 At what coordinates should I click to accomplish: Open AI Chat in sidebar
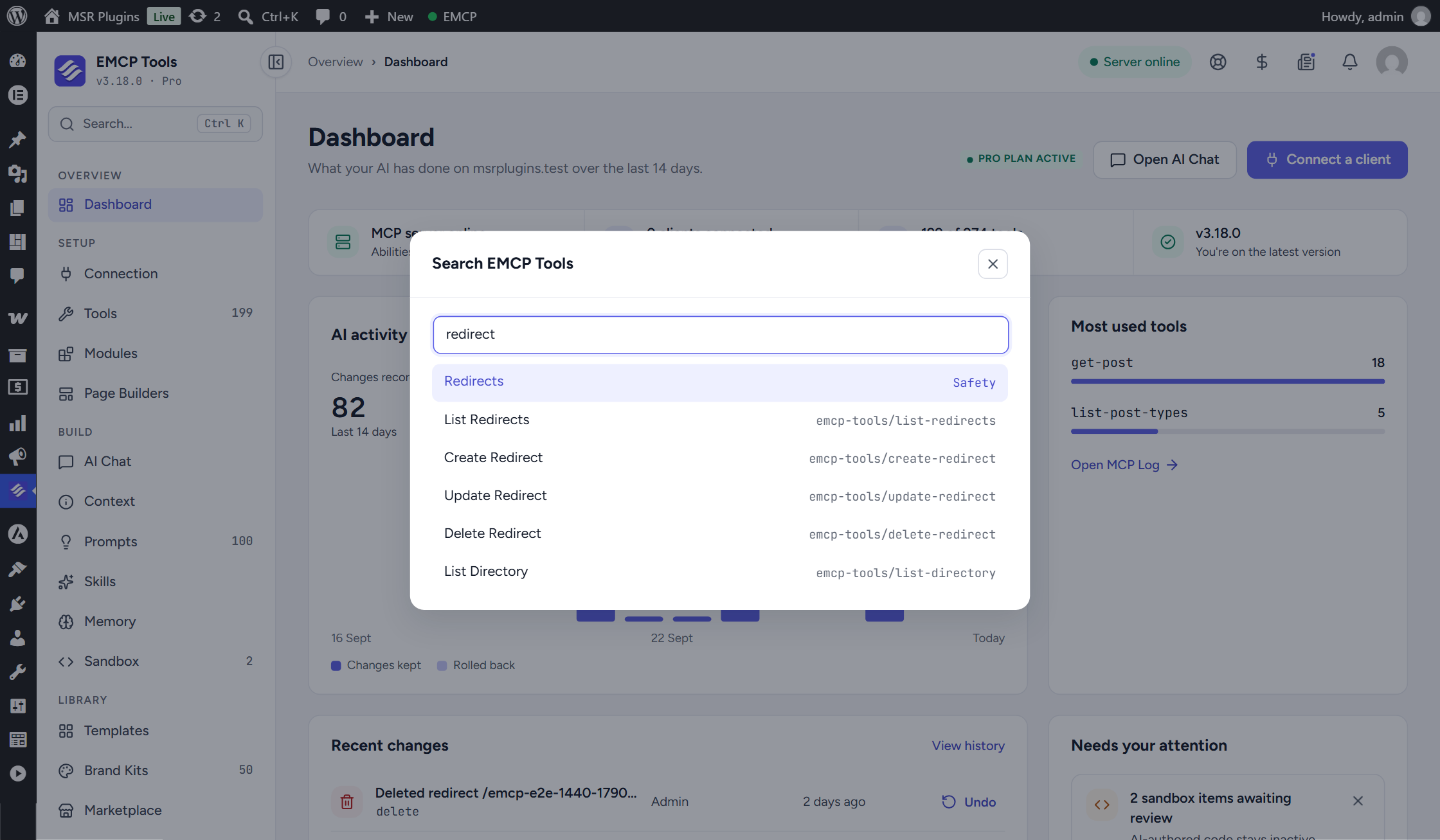point(156,461)
